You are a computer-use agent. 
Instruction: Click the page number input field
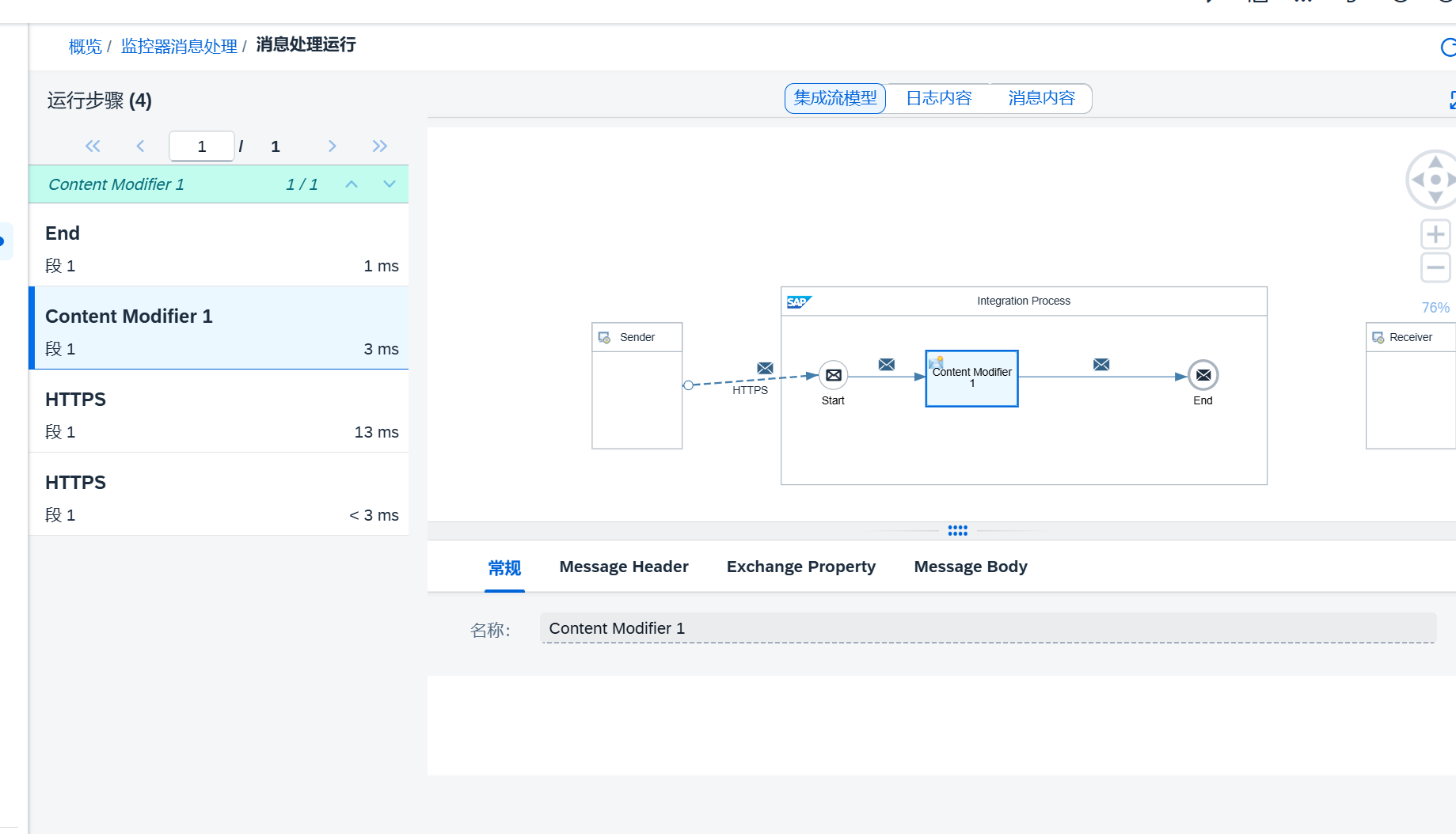(202, 146)
